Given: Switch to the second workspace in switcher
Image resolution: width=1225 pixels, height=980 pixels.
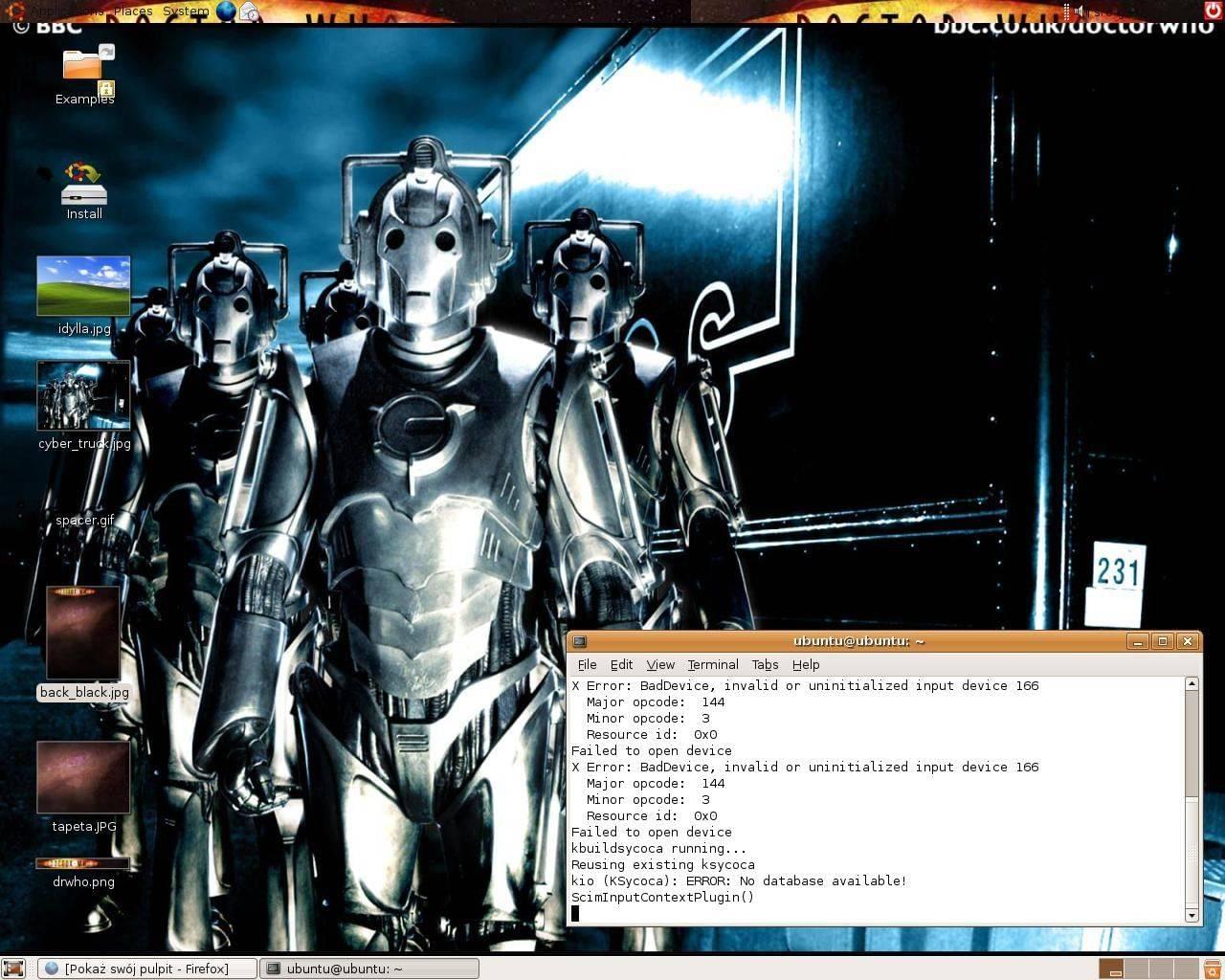Looking at the screenshot, I should point(1138,969).
